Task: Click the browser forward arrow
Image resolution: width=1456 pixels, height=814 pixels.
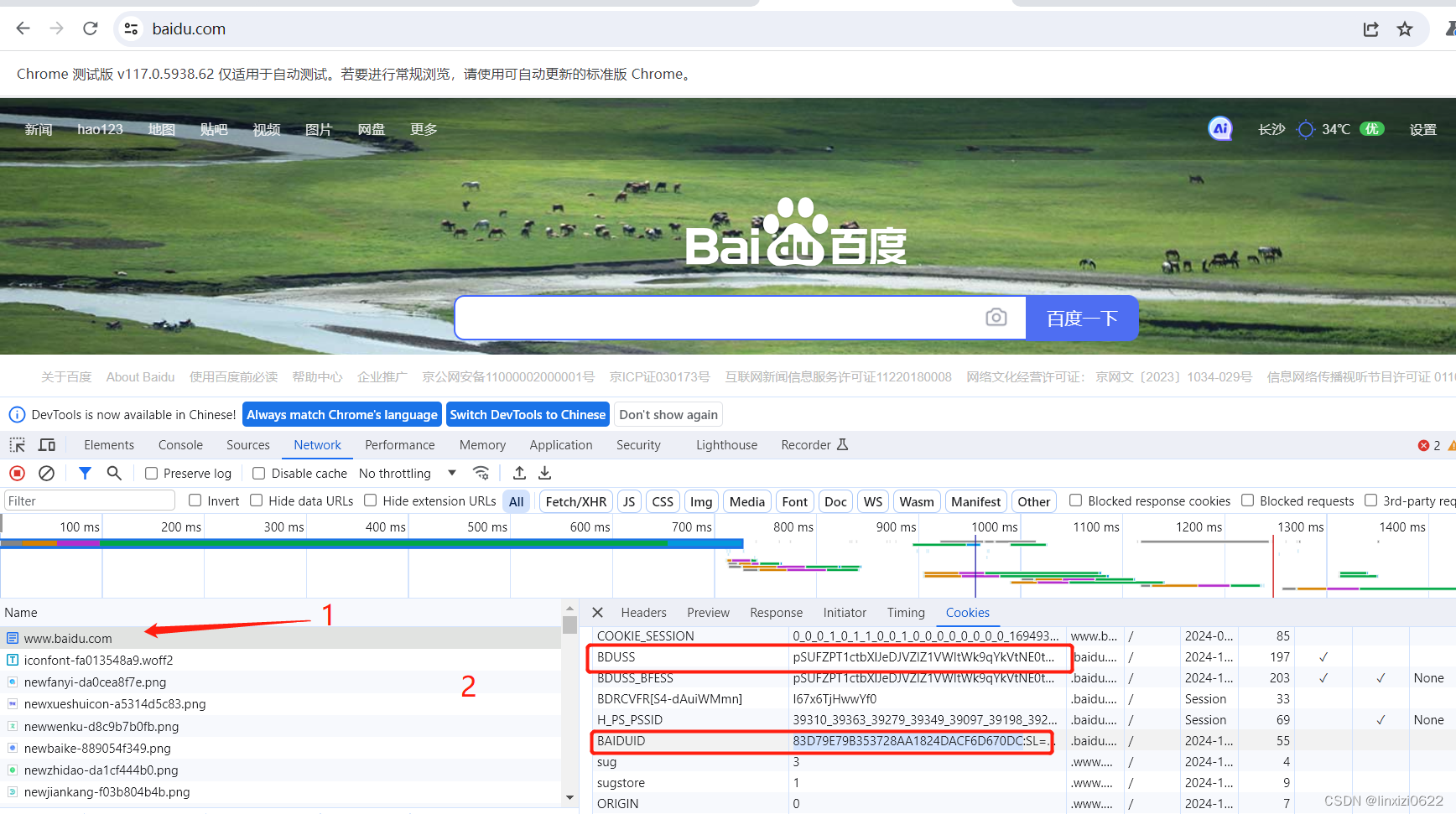Action: 56,29
